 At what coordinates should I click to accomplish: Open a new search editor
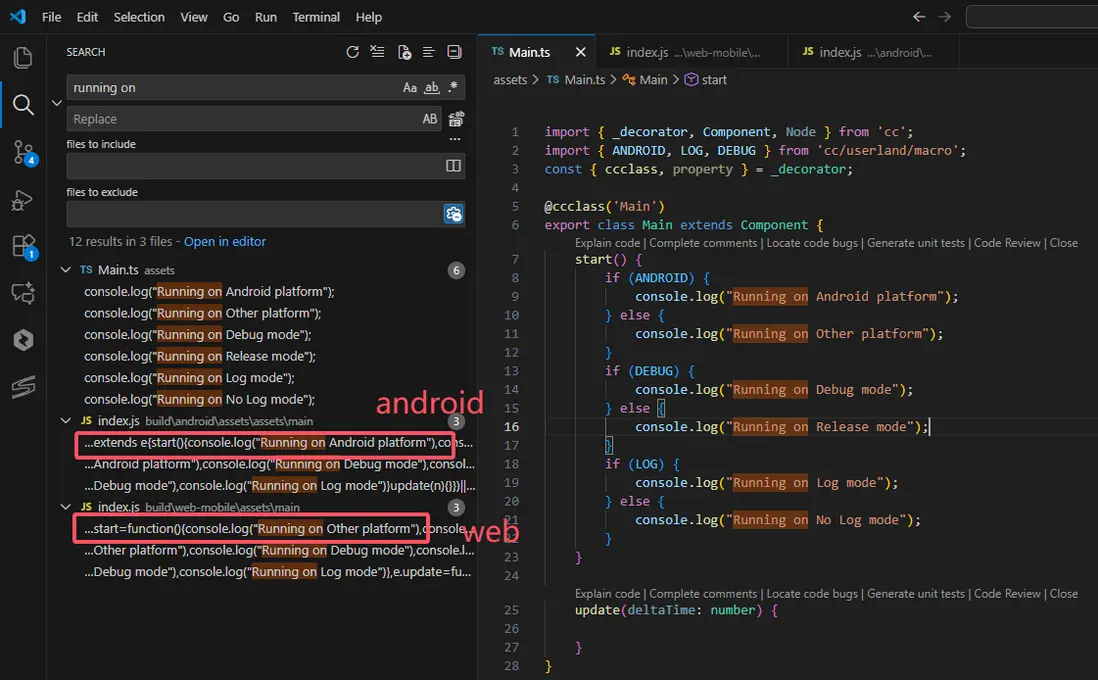[x=404, y=52]
